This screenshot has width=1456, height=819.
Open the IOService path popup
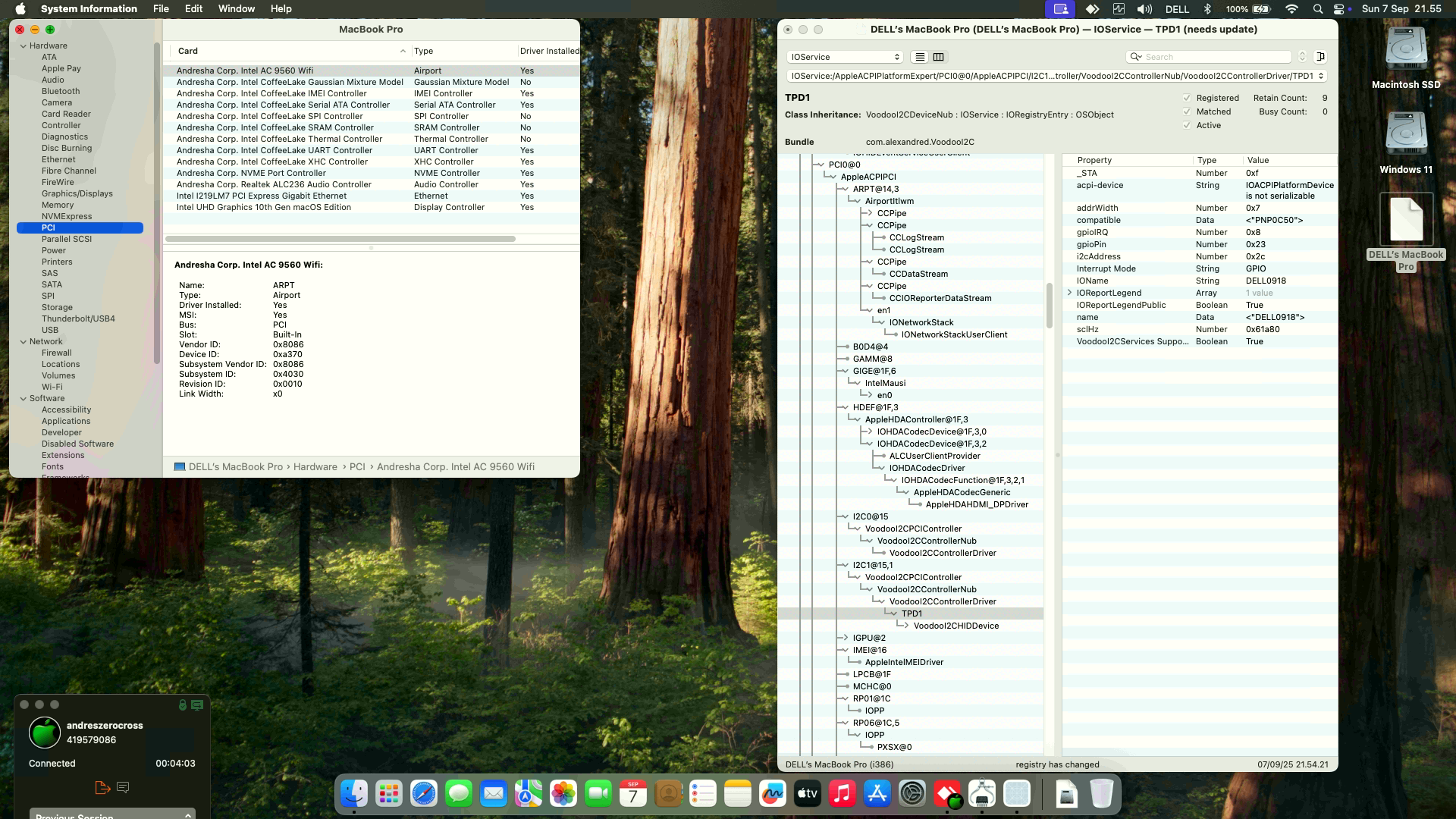[x=1056, y=76]
